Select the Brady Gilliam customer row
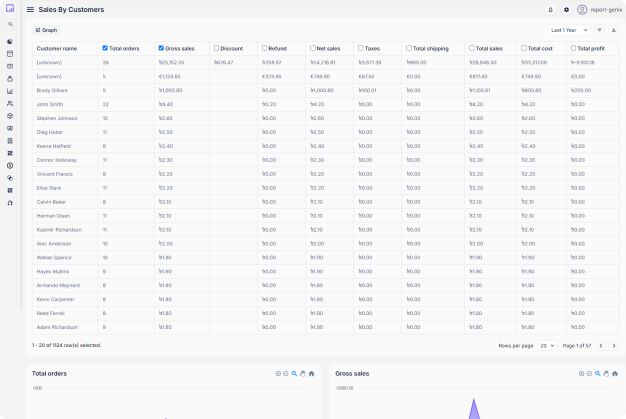626x419 pixels. (325, 91)
